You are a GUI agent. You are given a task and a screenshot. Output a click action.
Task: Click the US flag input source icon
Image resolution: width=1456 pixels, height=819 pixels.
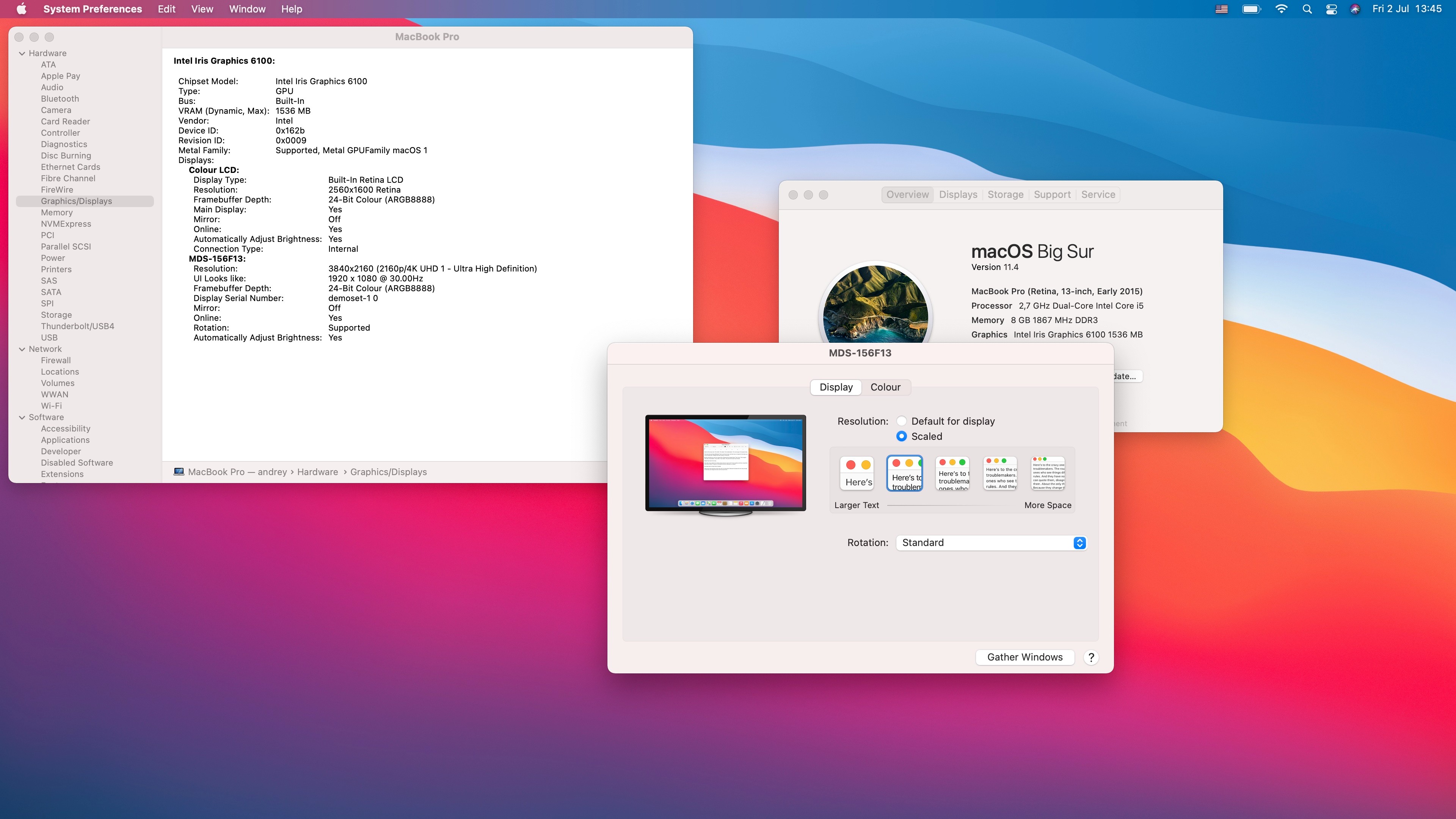click(x=1221, y=9)
